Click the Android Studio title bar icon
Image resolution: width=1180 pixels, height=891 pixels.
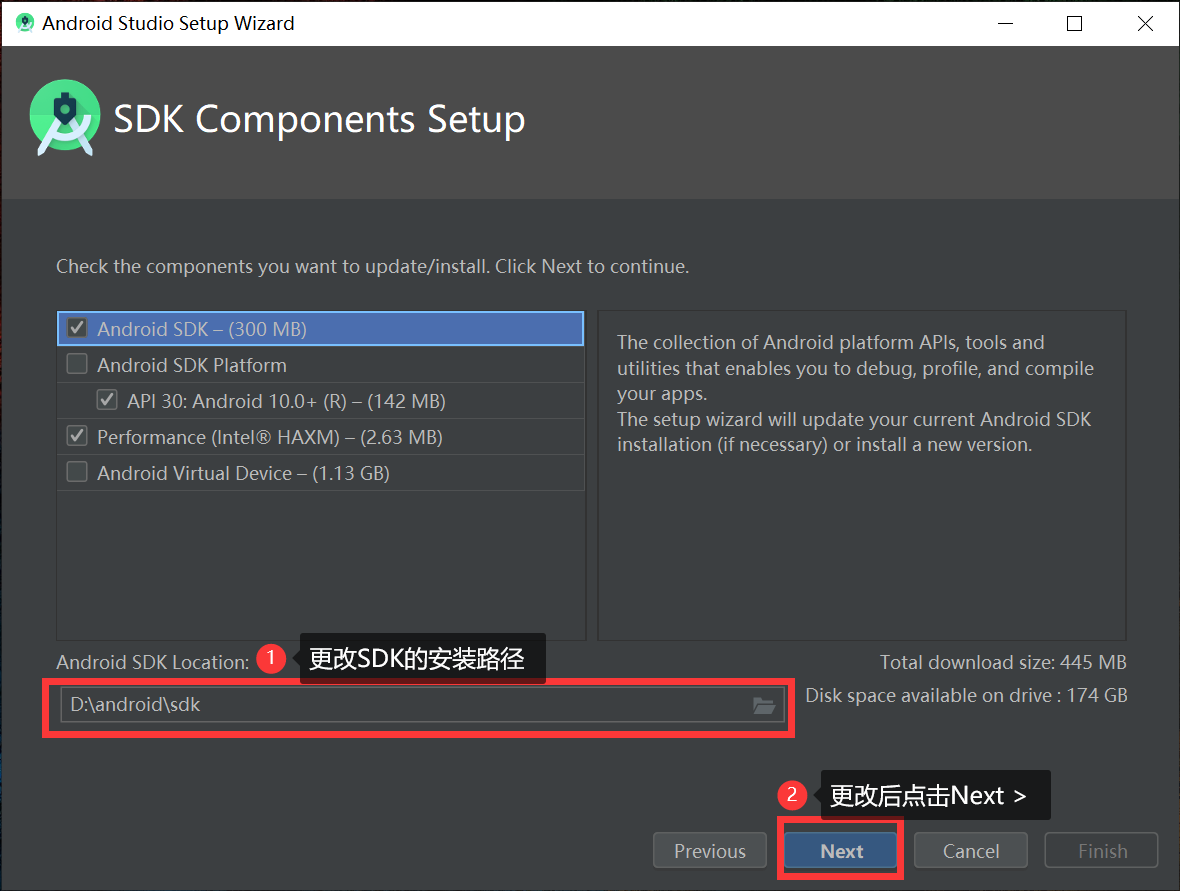click(x=25, y=23)
